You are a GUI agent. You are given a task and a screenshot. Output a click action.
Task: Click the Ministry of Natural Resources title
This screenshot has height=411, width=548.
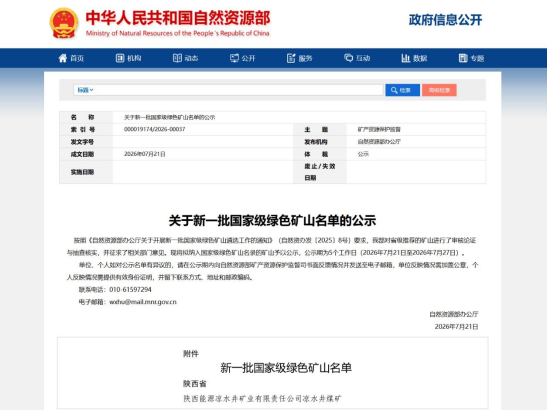[178, 23]
